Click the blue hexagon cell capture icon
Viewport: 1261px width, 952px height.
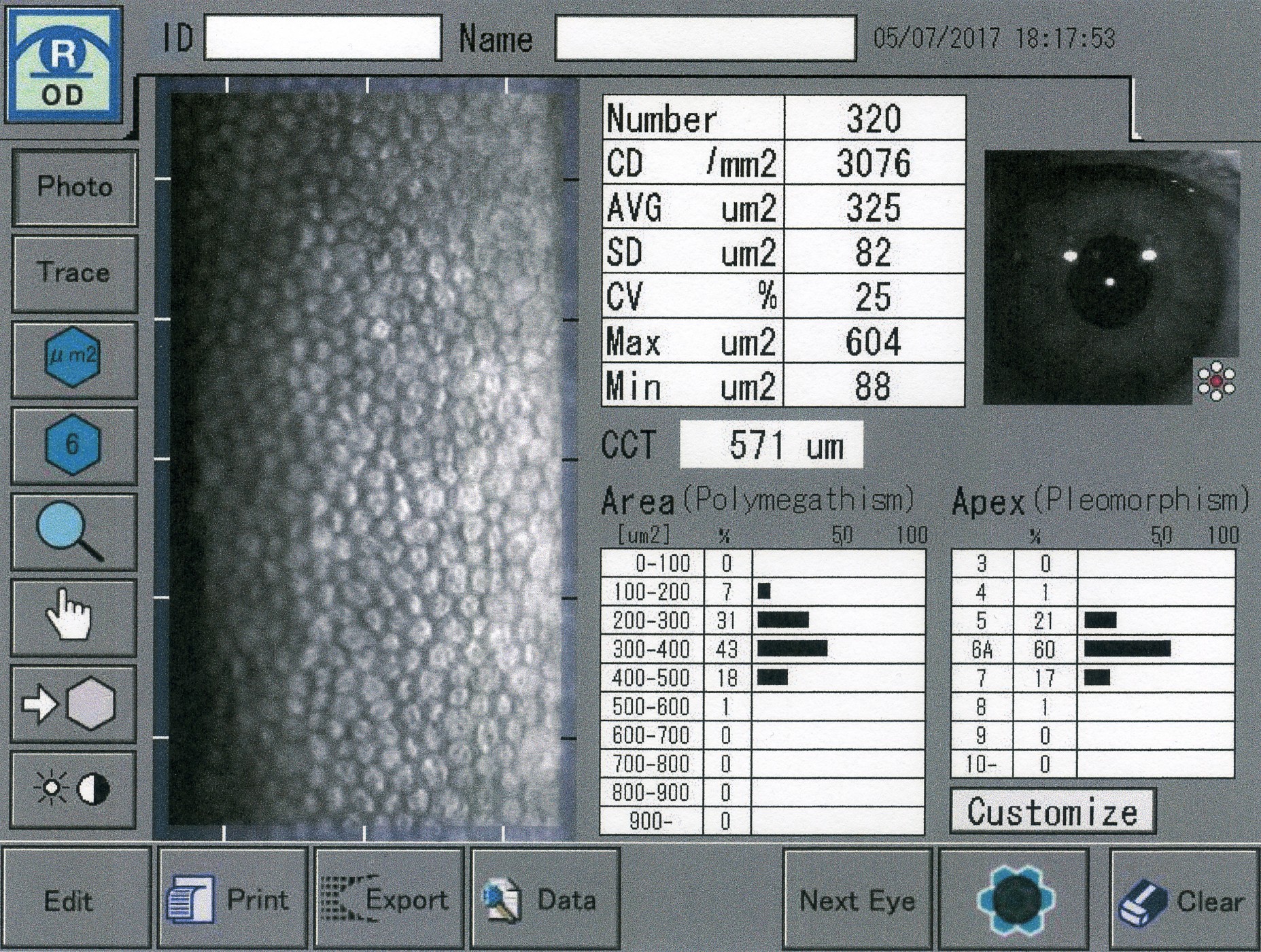1014,899
